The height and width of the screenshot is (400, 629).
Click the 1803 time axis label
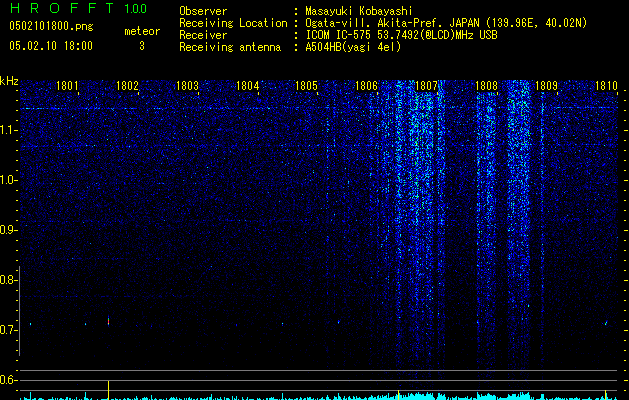pyautogui.click(x=187, y=85)
